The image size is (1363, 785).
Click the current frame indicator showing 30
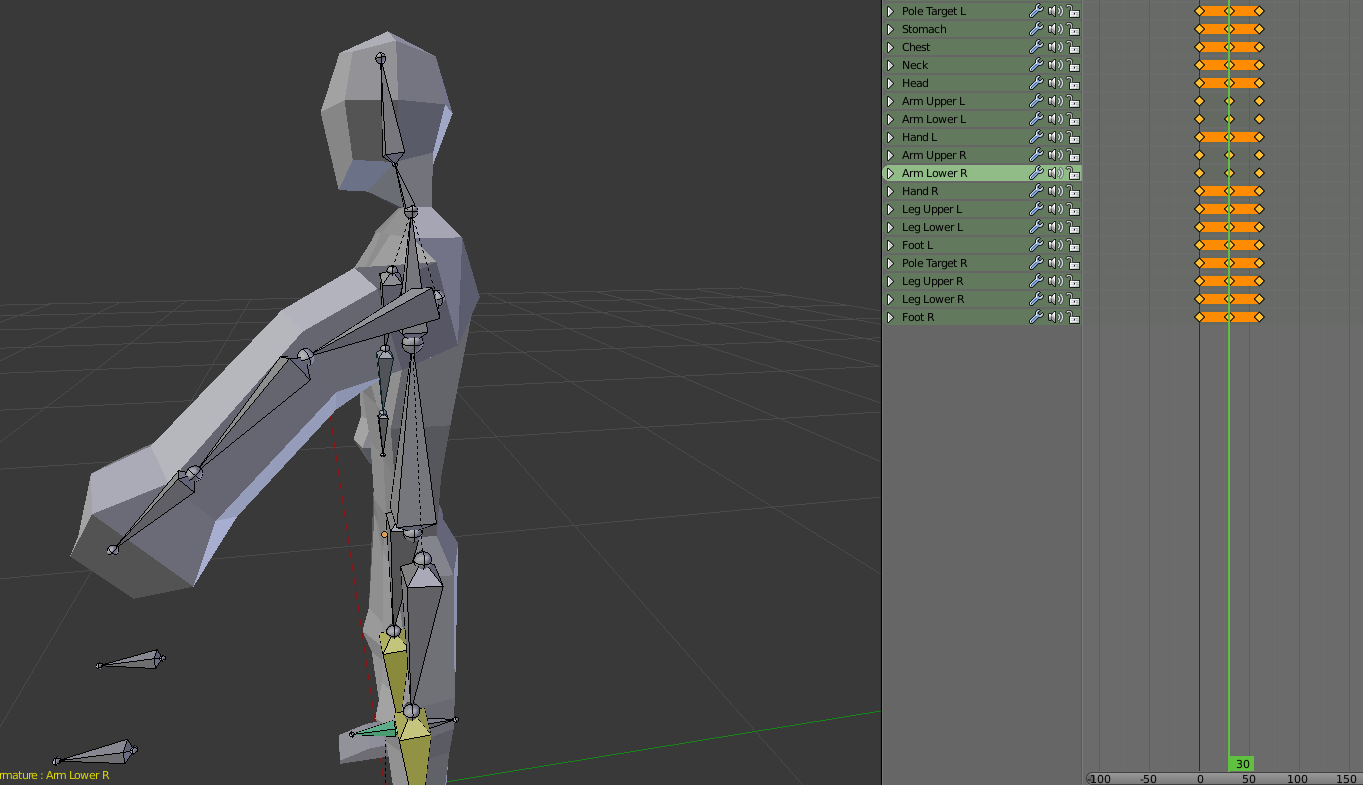tap(1241, 764)
